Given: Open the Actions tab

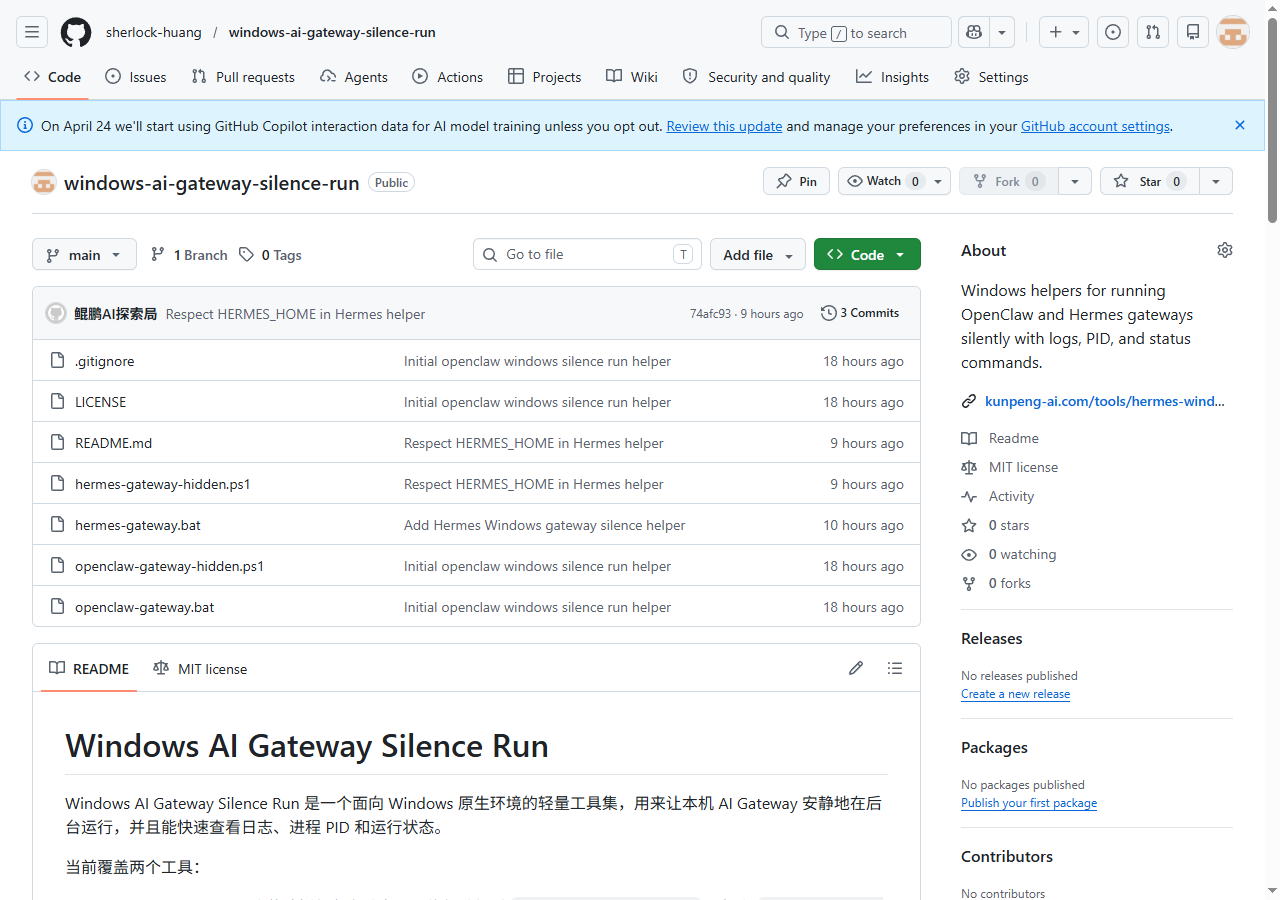Looking at the screenshot, I should (x=448, y=77).
